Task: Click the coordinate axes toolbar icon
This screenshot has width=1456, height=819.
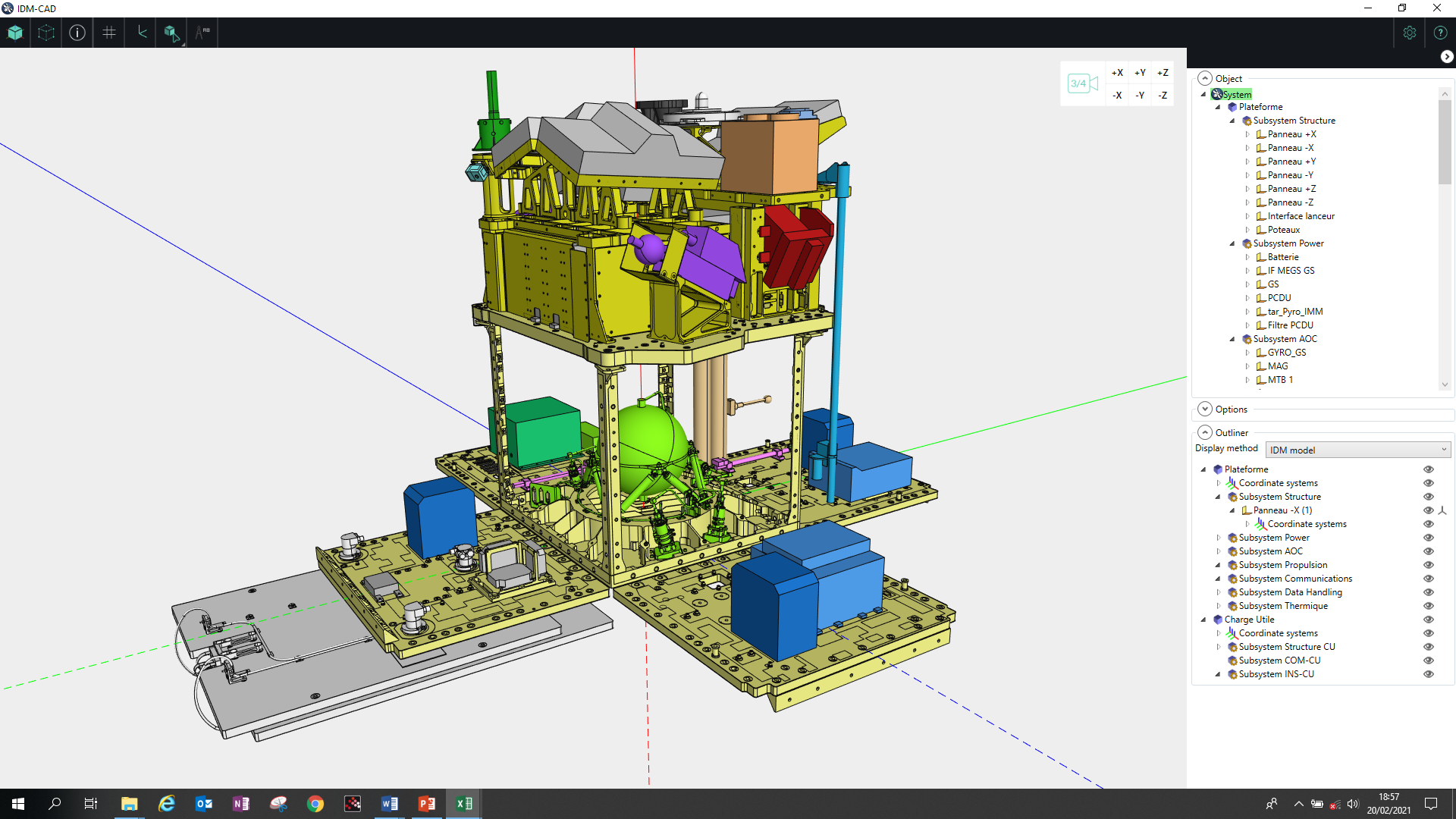Action: (142, 33)
